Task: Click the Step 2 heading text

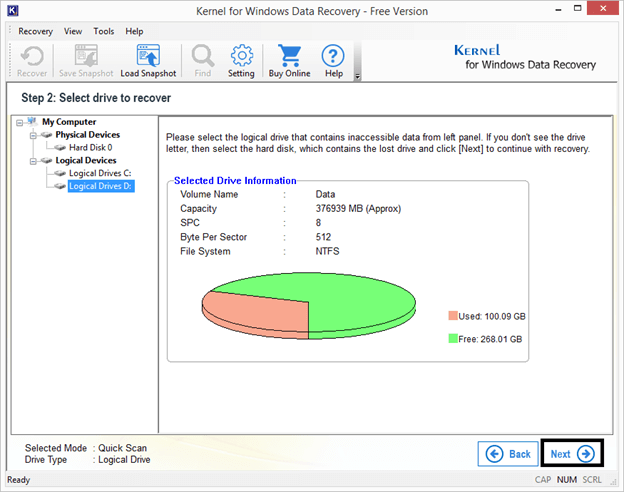Action: click(x=96, y=98)
